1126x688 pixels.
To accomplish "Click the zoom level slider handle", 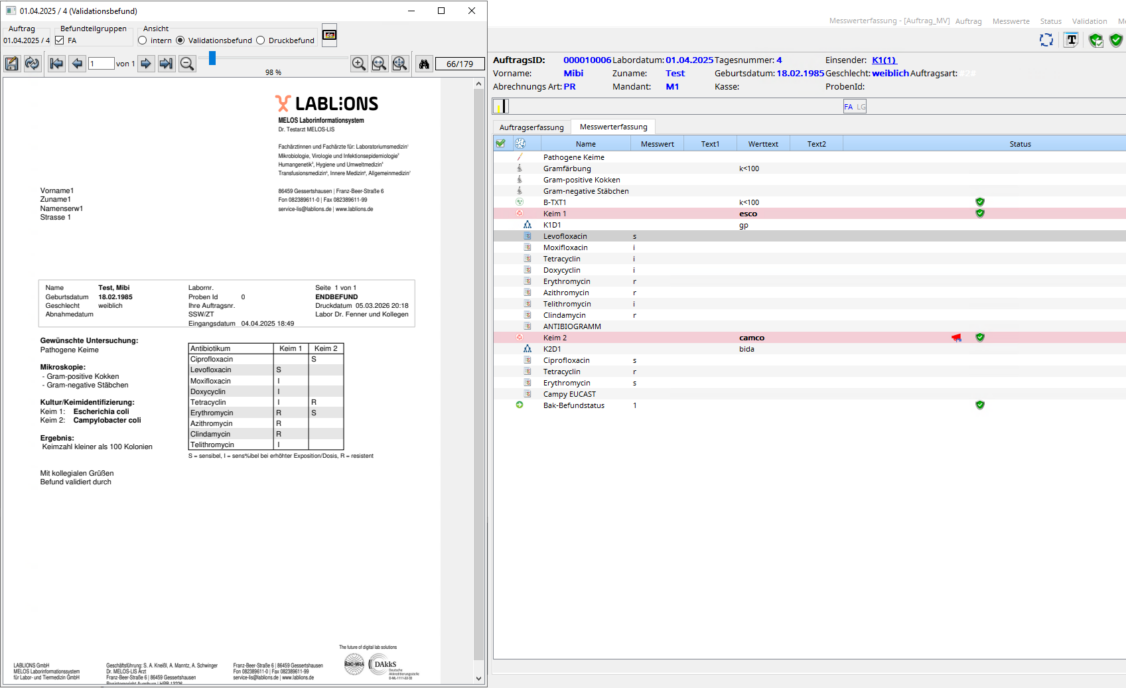I will pyautogui.click(x=212, y=59).
